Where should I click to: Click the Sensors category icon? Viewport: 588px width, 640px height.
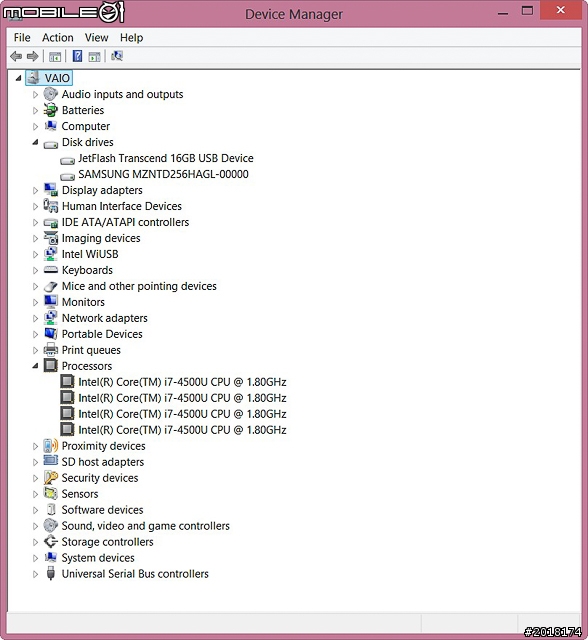51,493
